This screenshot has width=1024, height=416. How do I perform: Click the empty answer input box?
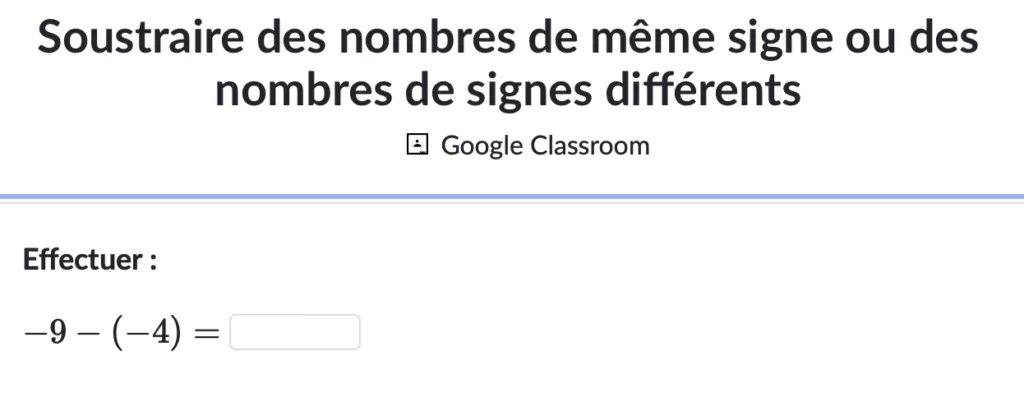tap(295, 333)
